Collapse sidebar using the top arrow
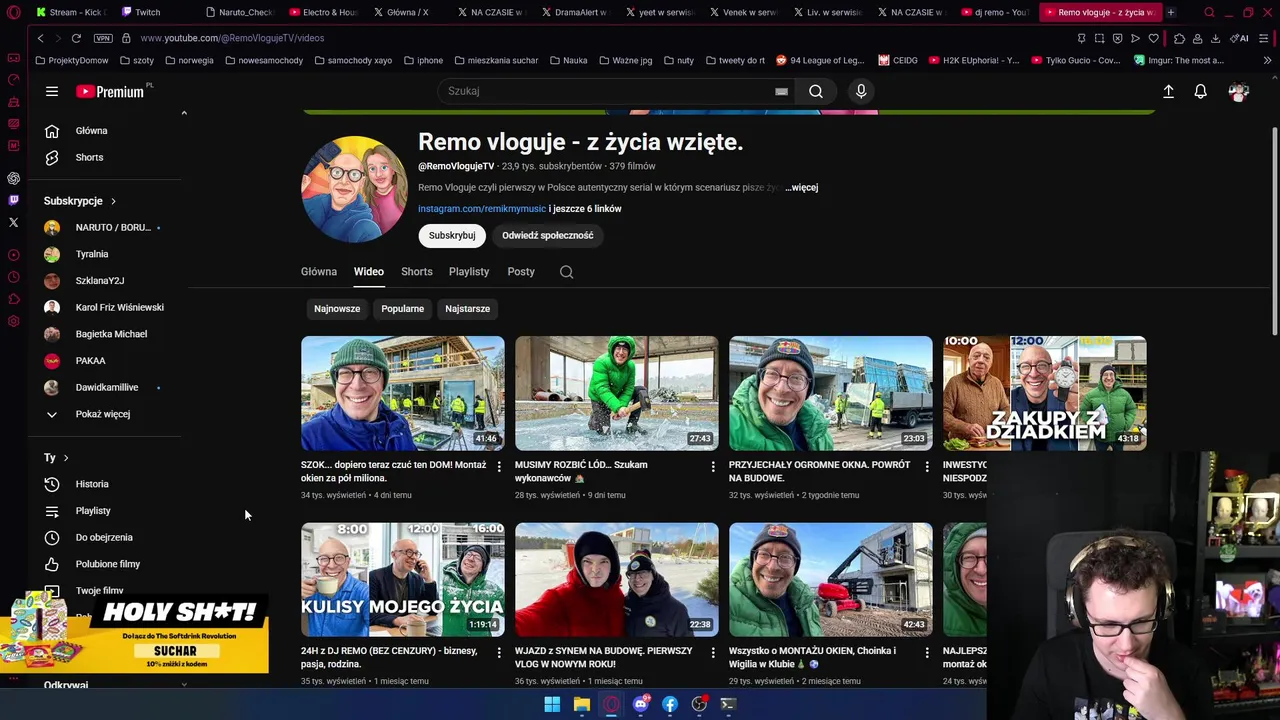The height and width of the screenshot is (720, 1280). click(x=184, y=113)
